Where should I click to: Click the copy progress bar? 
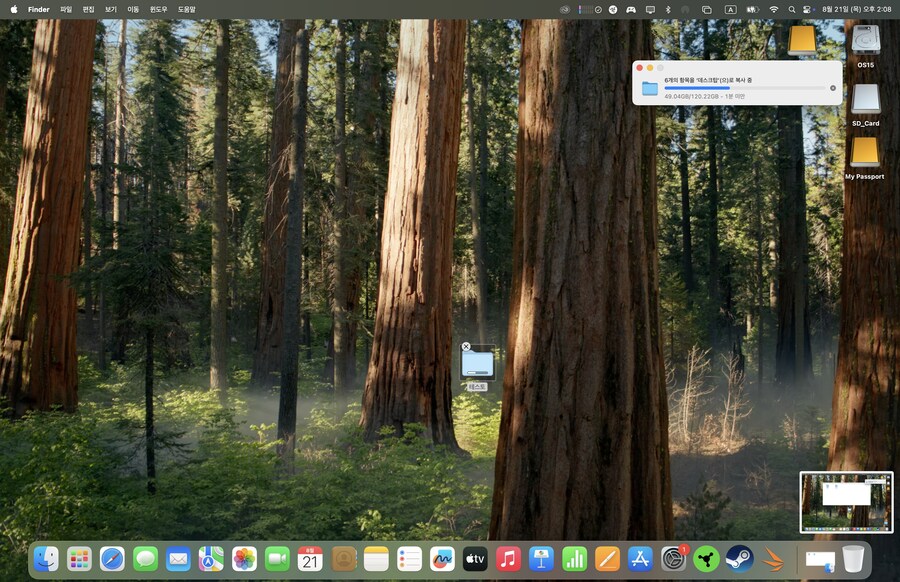pyautogui.click(x=744, y=88)
